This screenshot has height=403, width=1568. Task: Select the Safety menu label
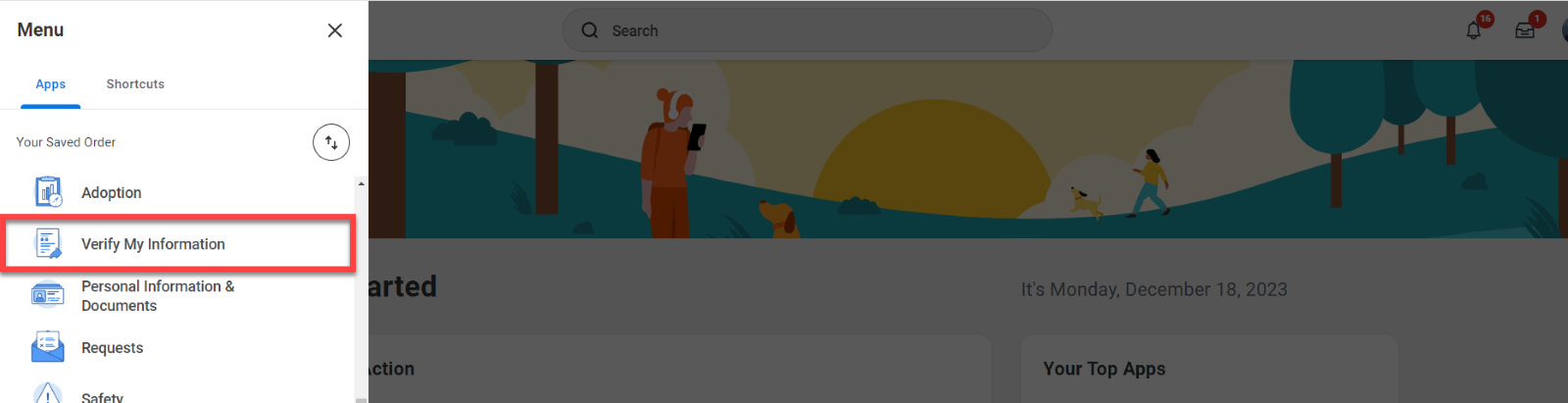pyautogui.click(x=102, y=397)
